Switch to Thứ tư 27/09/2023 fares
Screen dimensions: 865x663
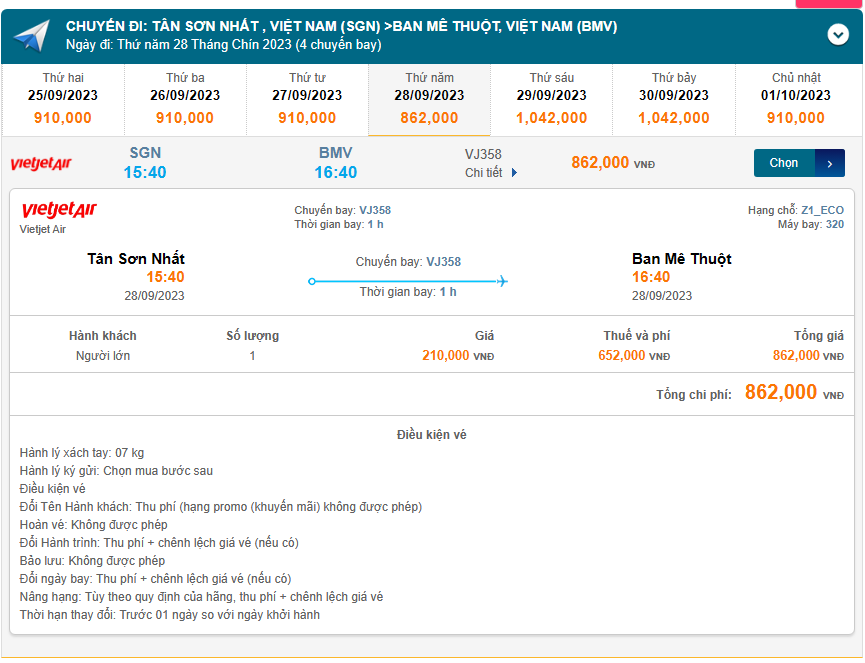(307, 99)
